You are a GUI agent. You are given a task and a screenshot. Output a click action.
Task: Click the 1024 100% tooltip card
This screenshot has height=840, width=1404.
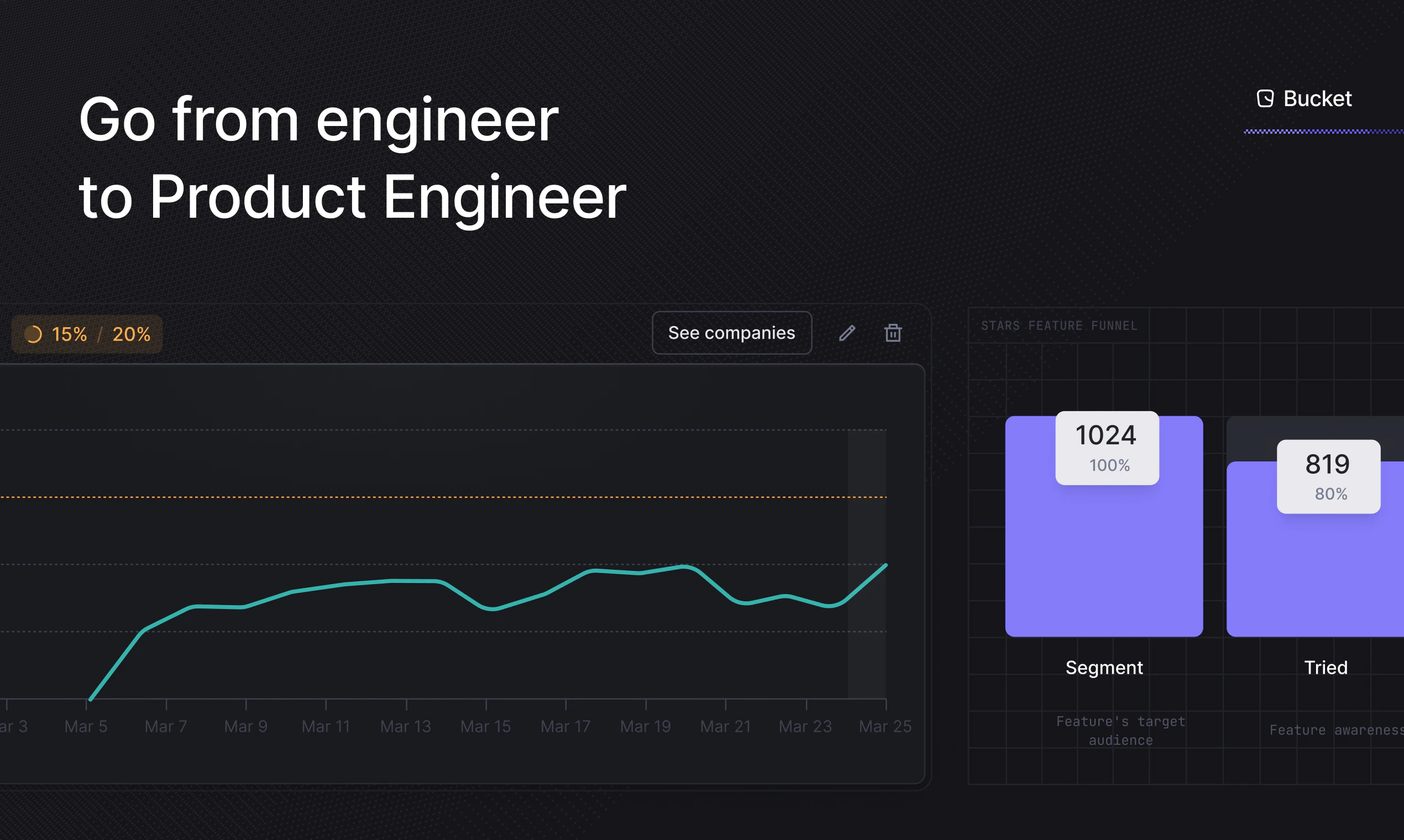(1107, 448)
